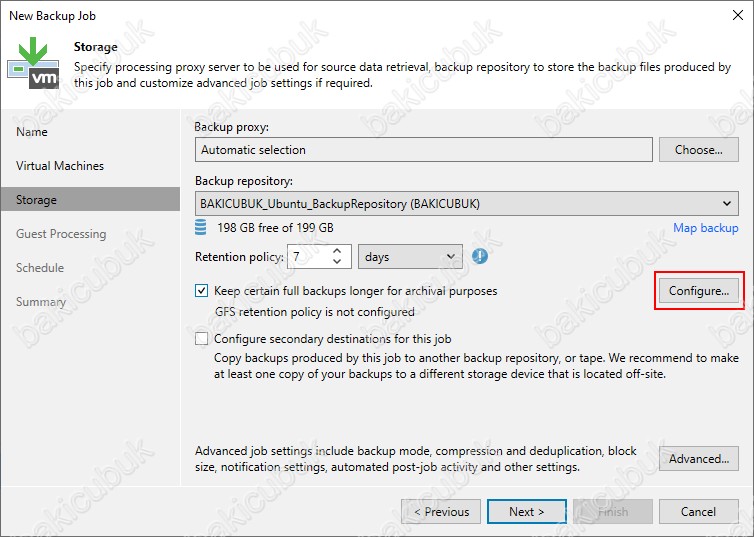Viewport: 754px width, 537px height.
Task: Click the disabled Finish button
Action: 613,512
